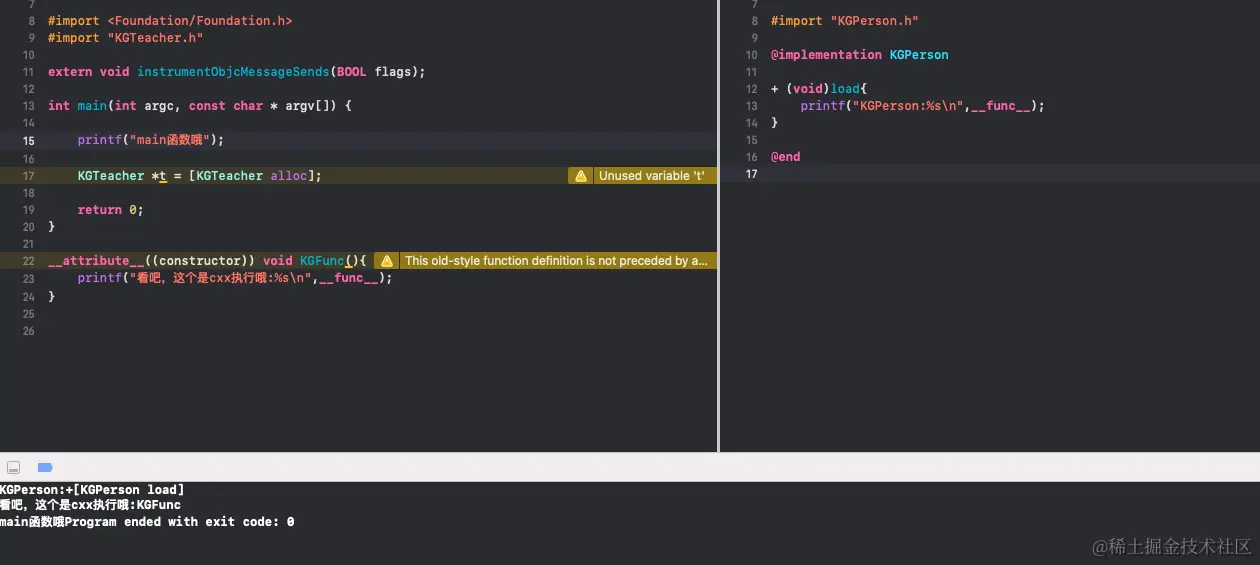Click line number 23 in the left editor gutter
Image resolution: width=1260 pixels, height=565 pixels.
[x=28, y=278]
